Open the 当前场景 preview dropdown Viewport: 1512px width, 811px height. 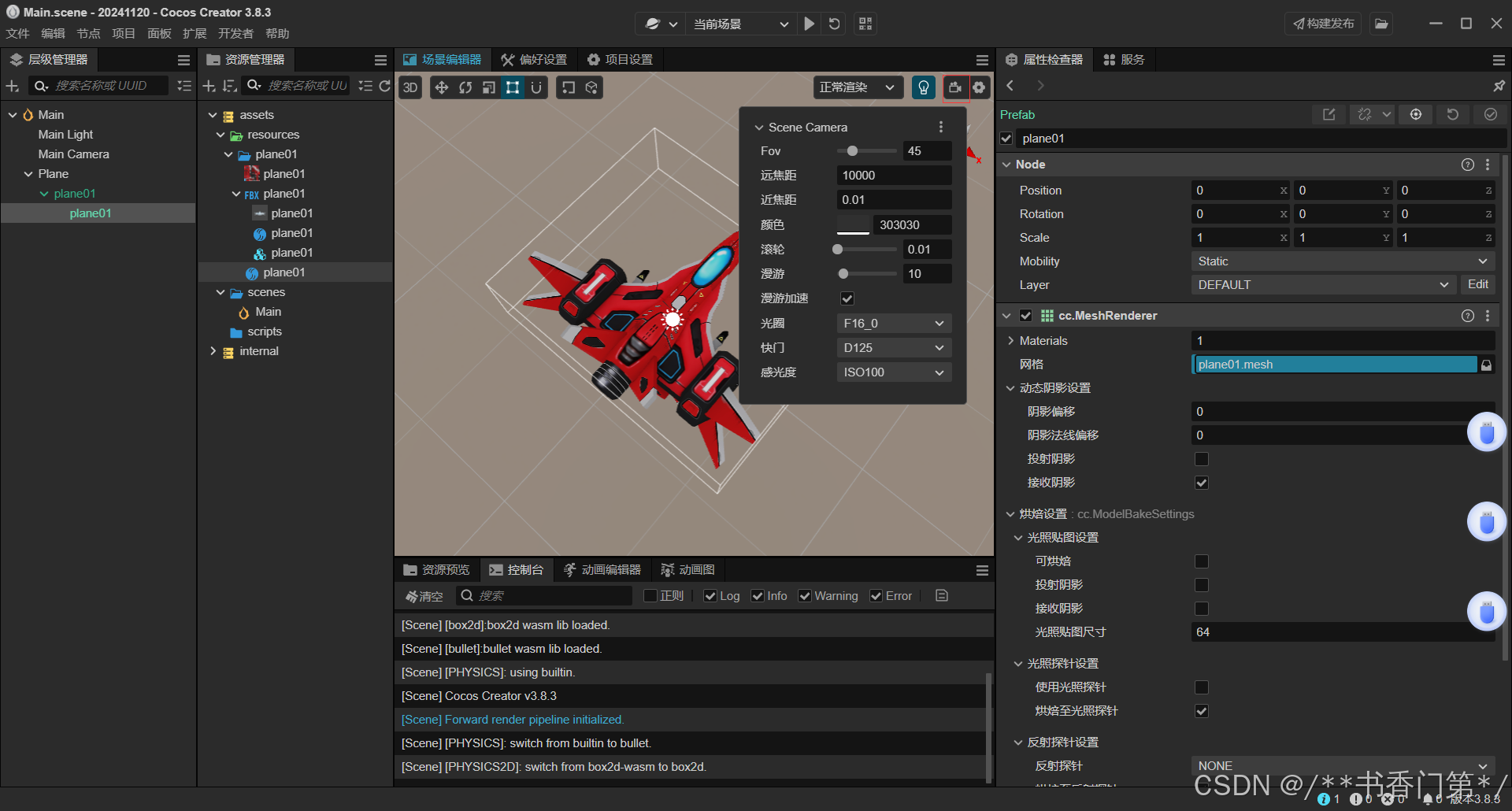(740, 24)
